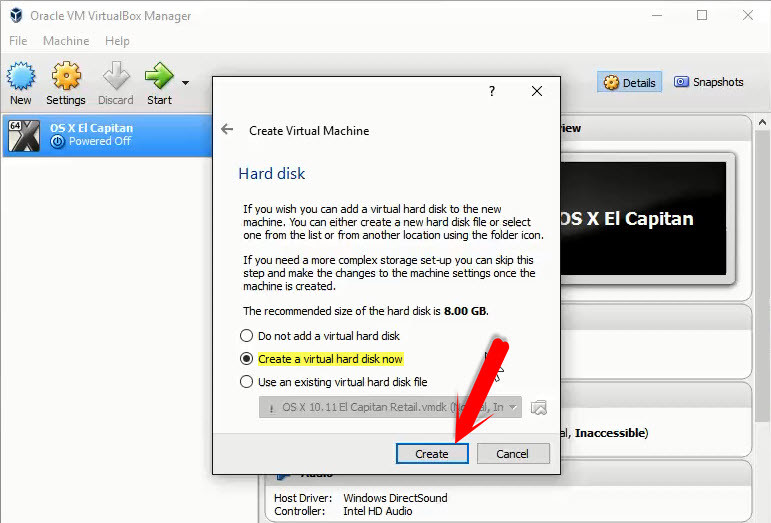Maximize the VirtualBox Manager window
Viewport: 771px width, 523px height.
(702, 15)
